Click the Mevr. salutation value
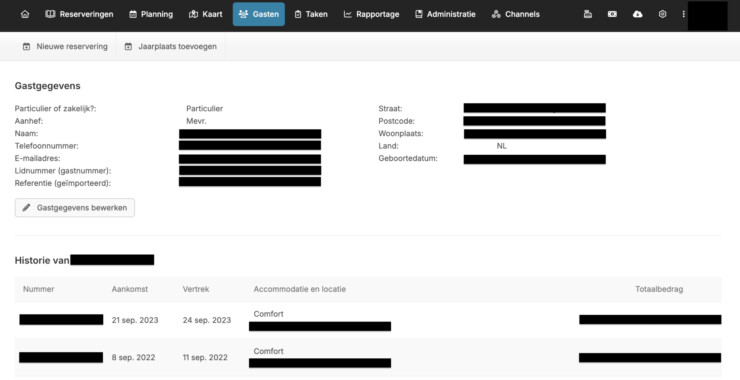Viewport: 740px width, 380px height. click(196, 121)
